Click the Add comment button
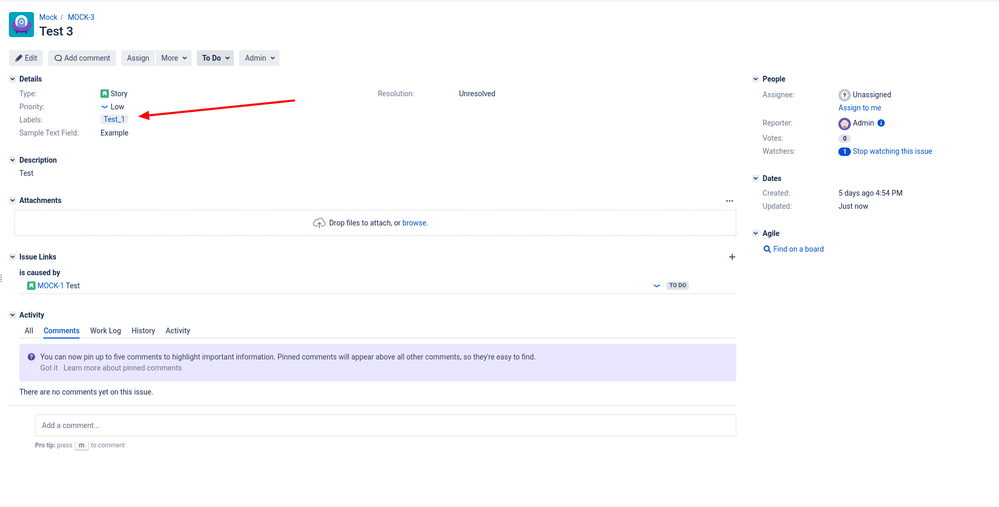The height and width of the screenshot is (507, 999). click(x=82, y=58)
